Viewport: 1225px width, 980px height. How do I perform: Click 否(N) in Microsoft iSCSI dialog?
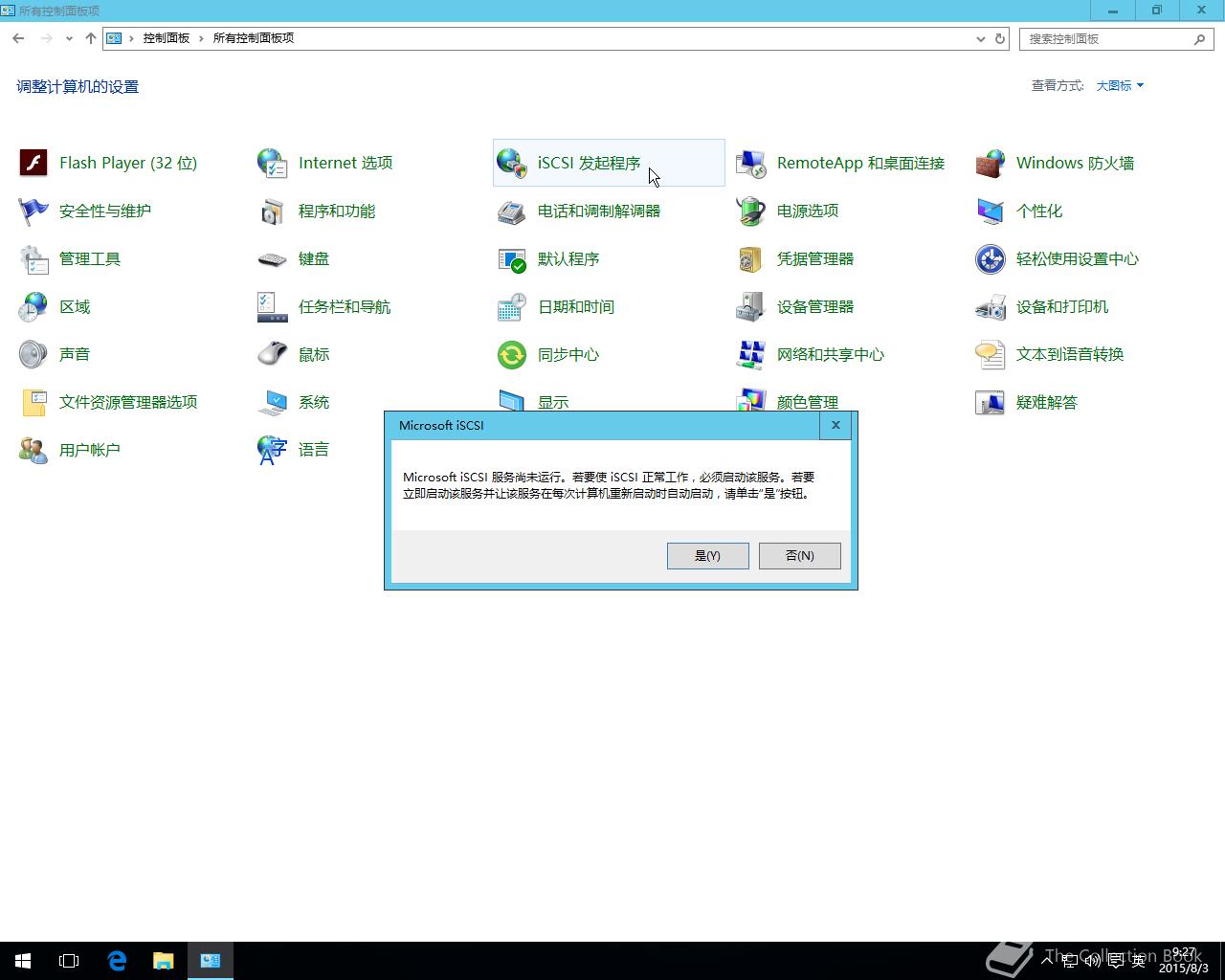[x=799, y=556]
